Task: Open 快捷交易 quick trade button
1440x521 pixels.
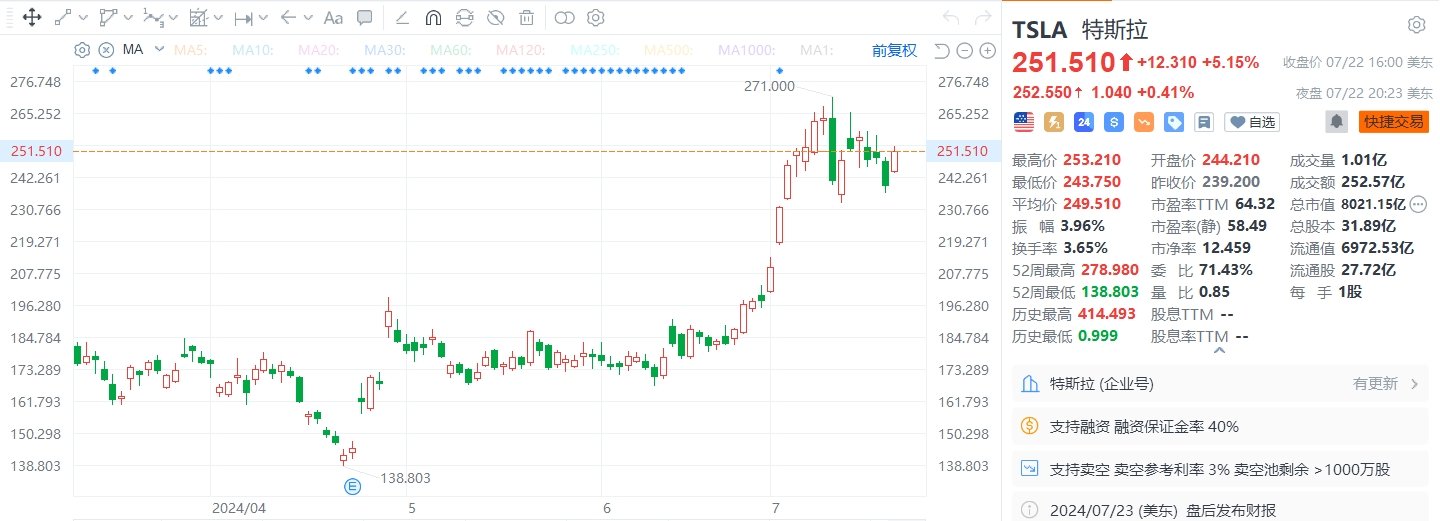Action: click(x=1394, y=122)
